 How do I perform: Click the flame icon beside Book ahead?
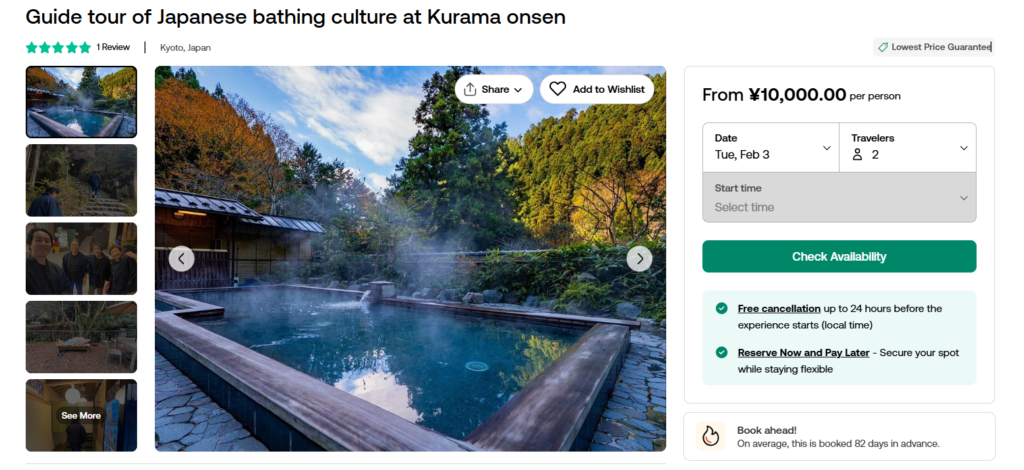pos(710,436)
